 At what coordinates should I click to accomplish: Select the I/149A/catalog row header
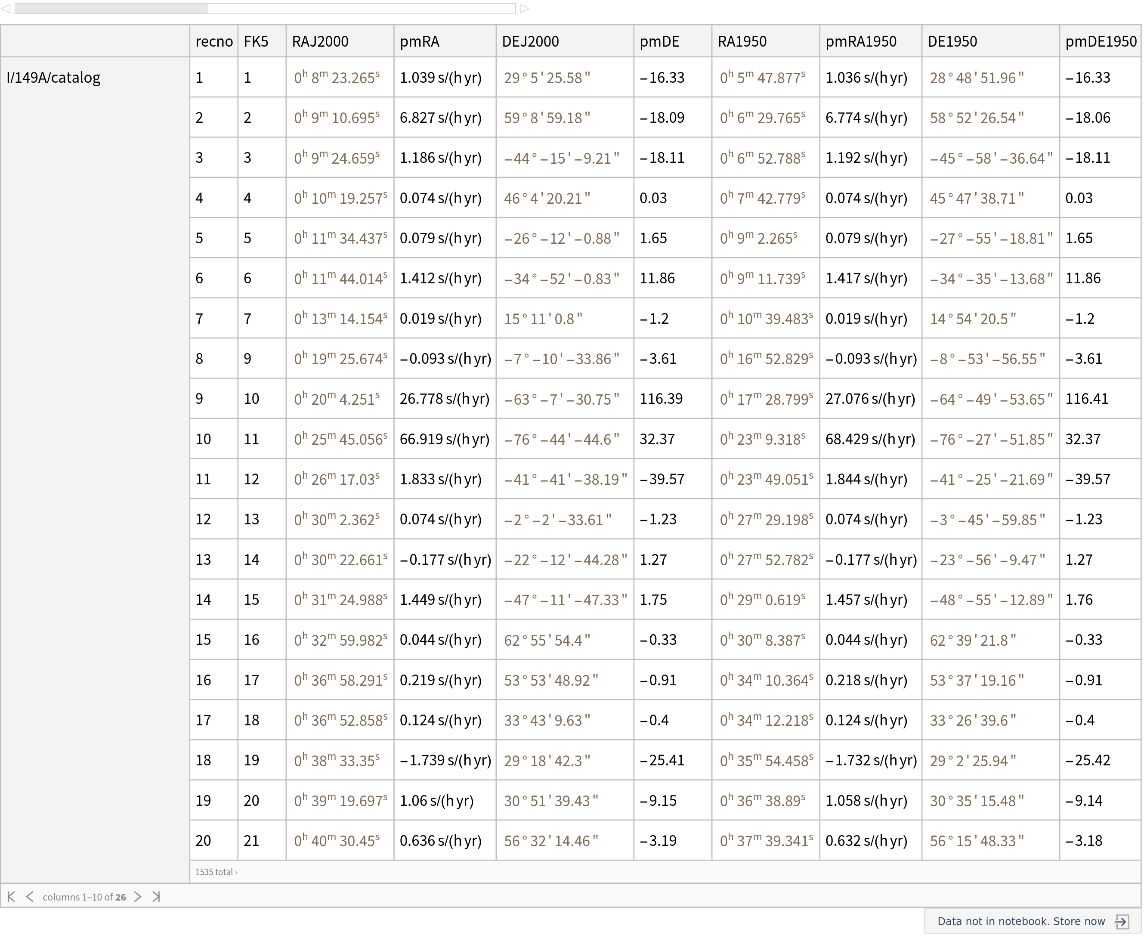pos(54,77)
